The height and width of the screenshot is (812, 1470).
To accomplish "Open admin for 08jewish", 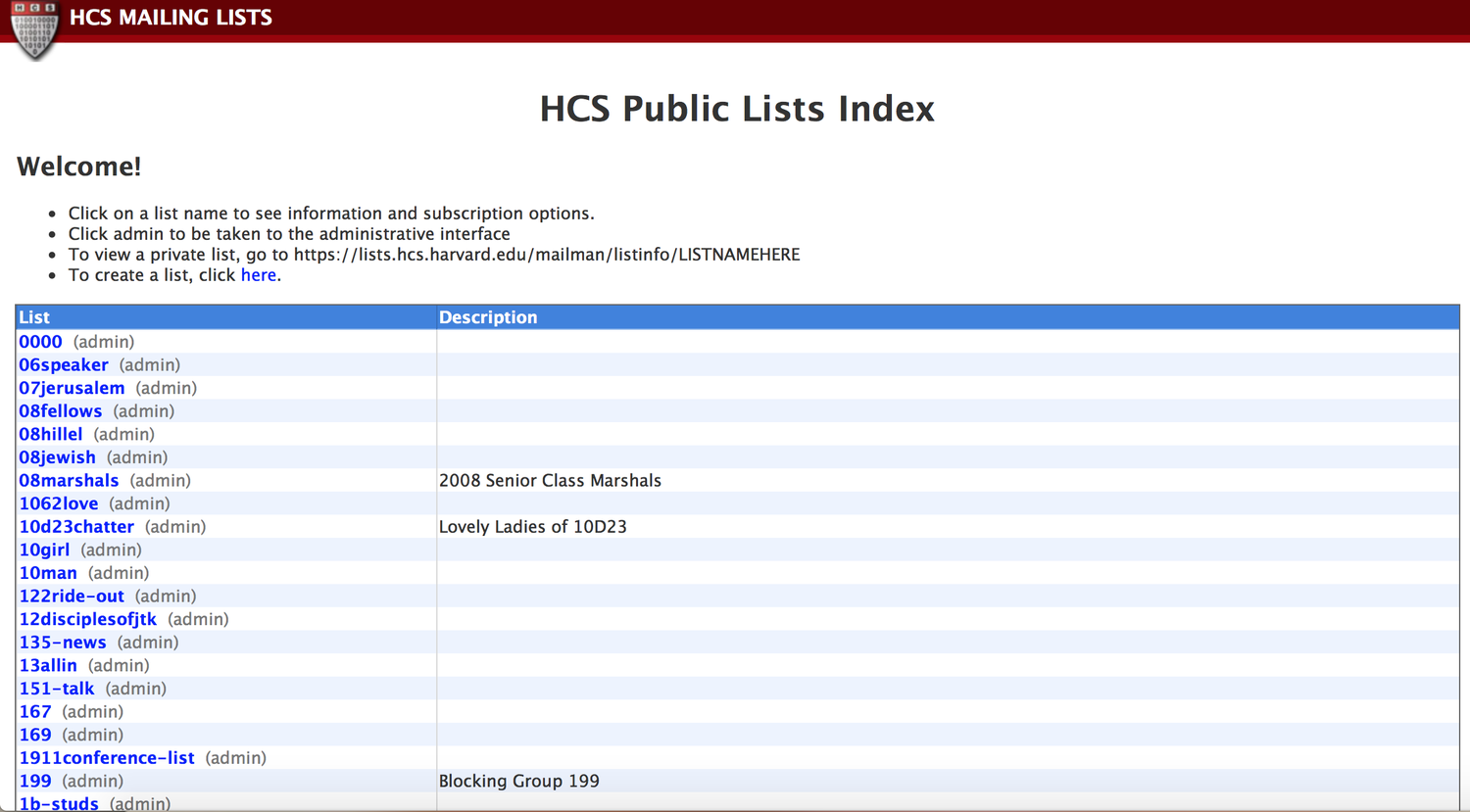I will [x=137, y=457].
